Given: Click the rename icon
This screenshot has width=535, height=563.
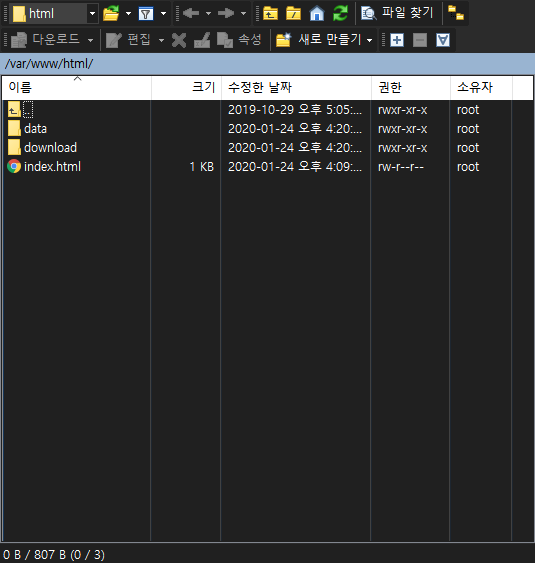Looking at the screenshot, I should [202, 40].
